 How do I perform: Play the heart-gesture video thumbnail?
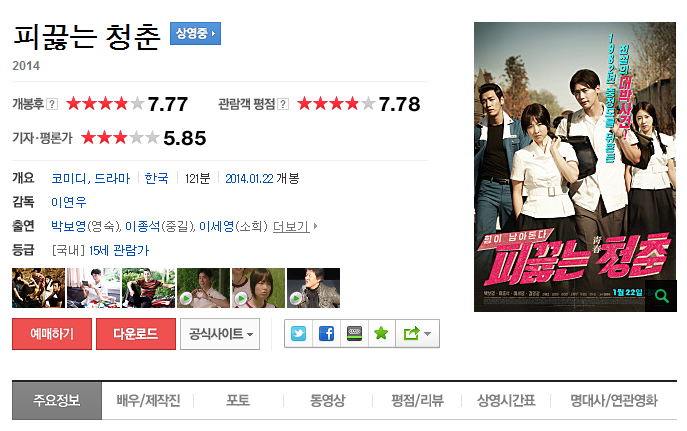click(x=203, y=288)
